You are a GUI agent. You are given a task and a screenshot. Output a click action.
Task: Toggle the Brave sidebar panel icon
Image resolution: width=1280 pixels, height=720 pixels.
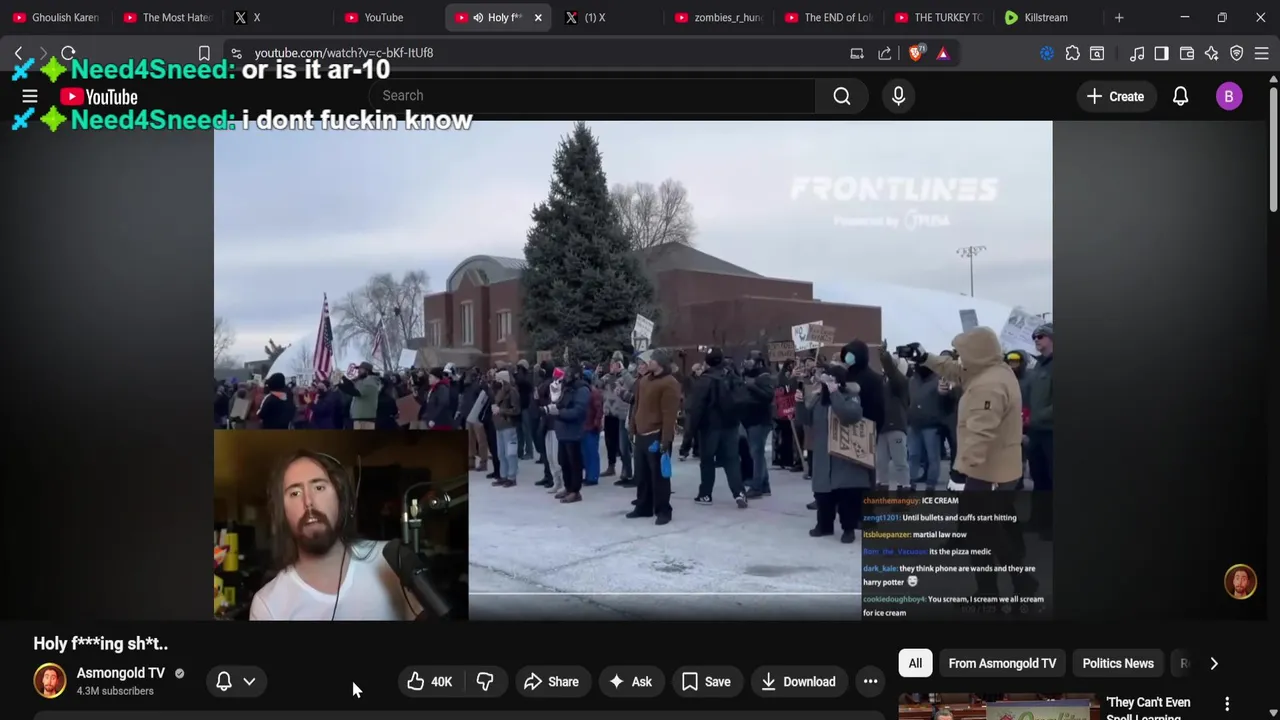(x=1161, y=53)
